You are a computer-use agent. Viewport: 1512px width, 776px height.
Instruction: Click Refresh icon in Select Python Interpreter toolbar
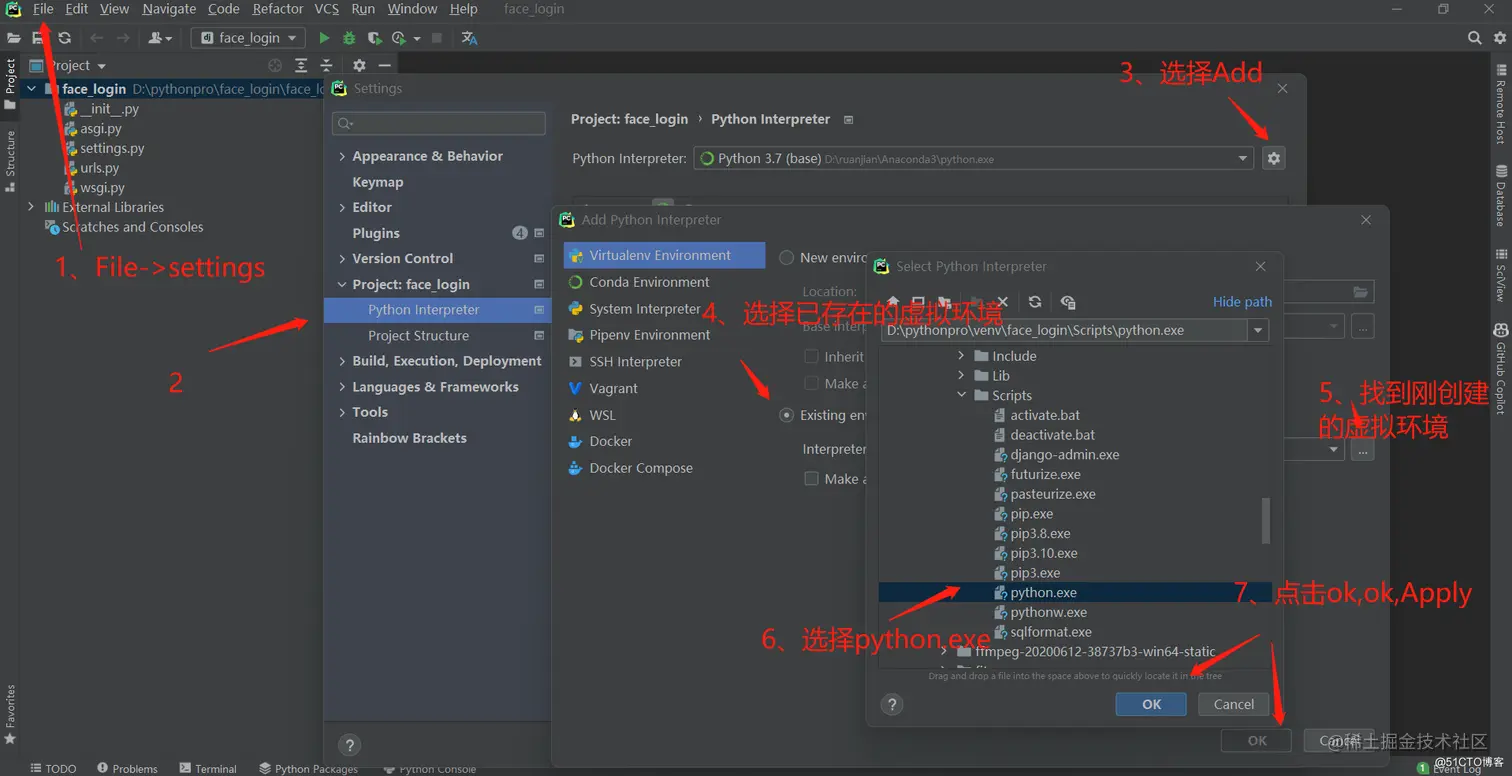coord(1035,302)
